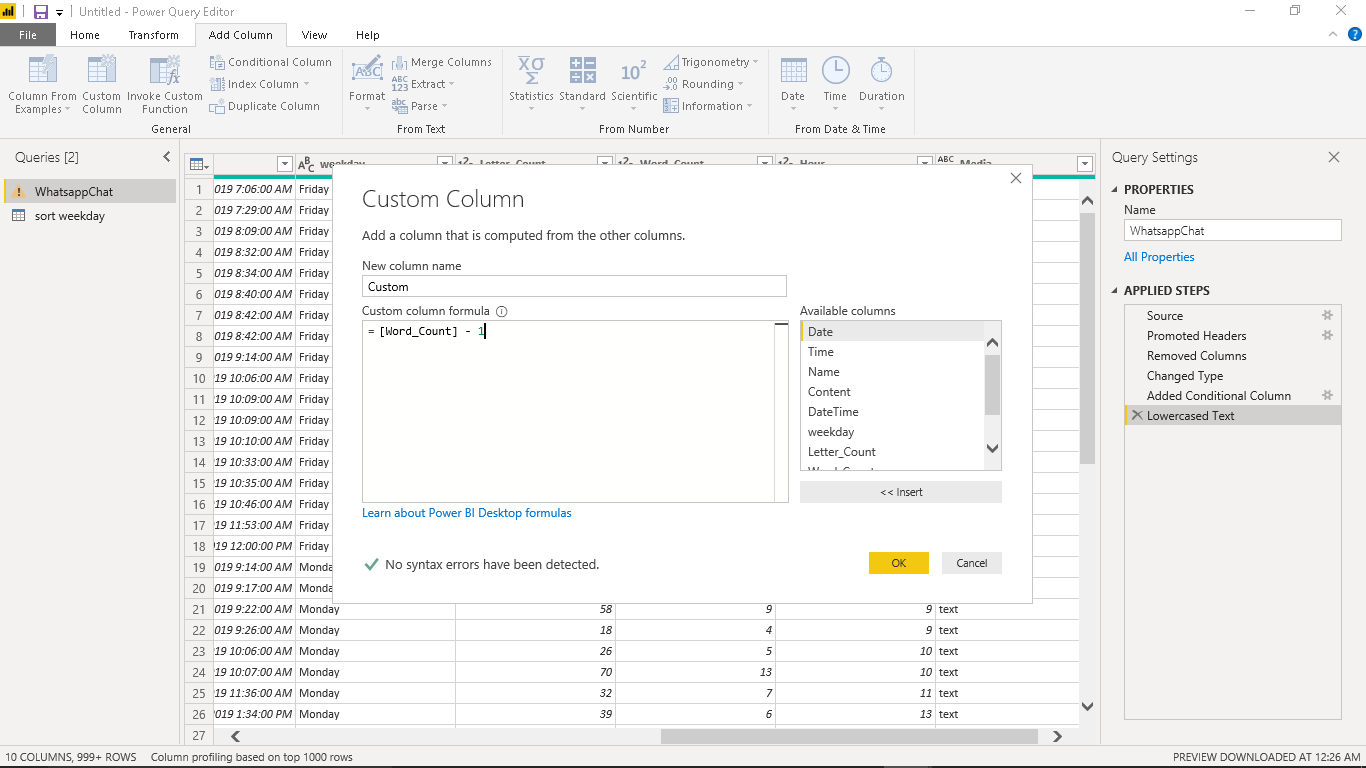
Task: Open Learn about Power BI Desktop formulas link
Action: pos(467,513)
